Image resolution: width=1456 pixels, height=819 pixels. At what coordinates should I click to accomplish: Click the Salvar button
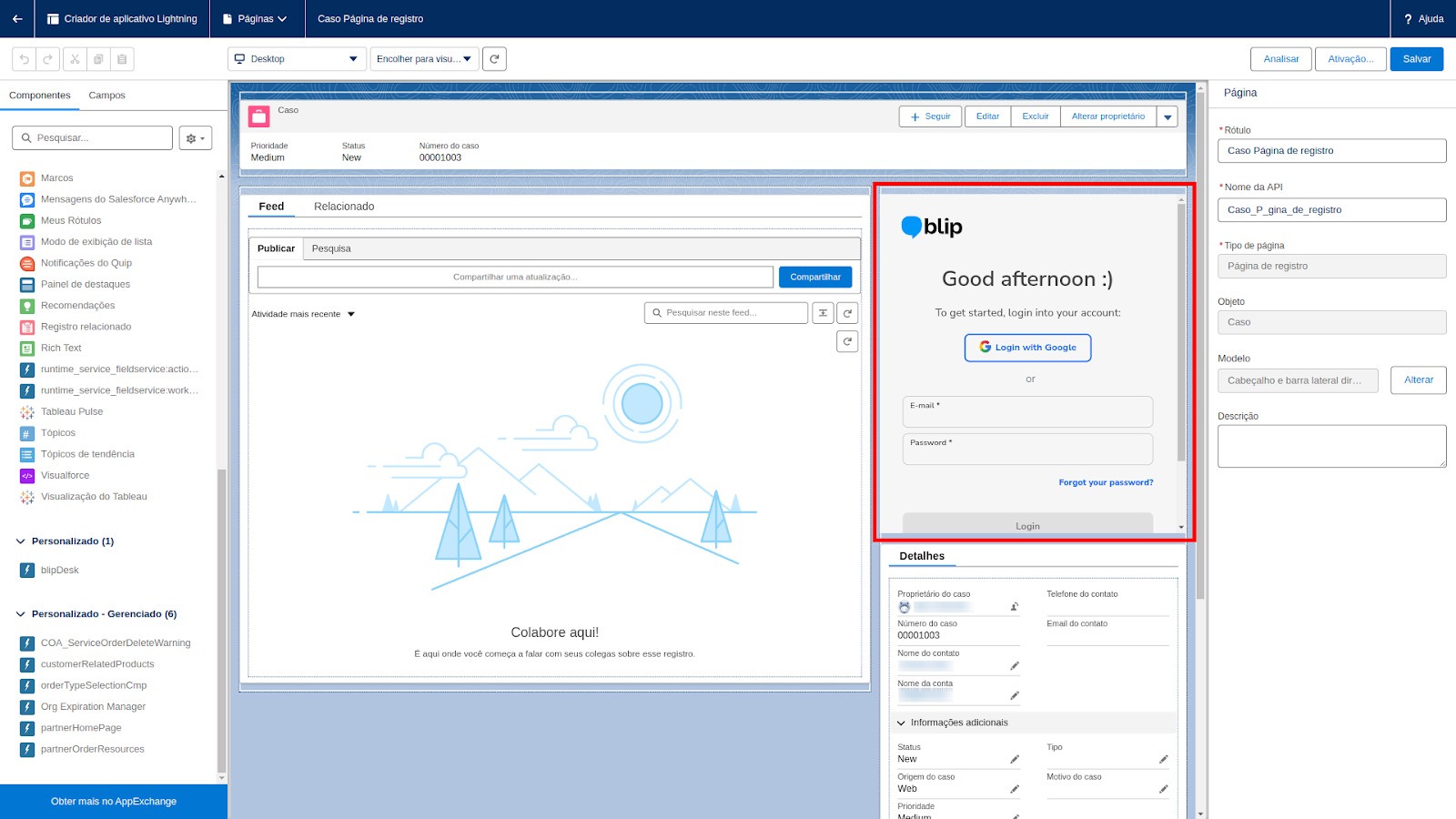pyautogui.click(x=1416, y=59)
